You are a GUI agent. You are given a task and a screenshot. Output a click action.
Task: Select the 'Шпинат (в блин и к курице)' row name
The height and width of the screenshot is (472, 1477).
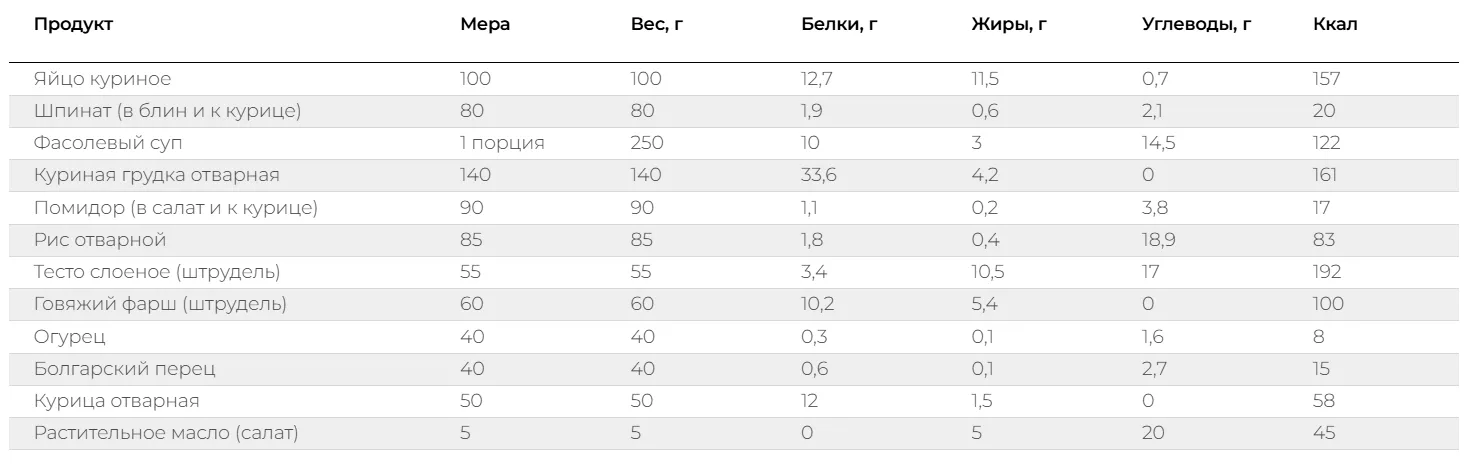(x=167, y=111)
